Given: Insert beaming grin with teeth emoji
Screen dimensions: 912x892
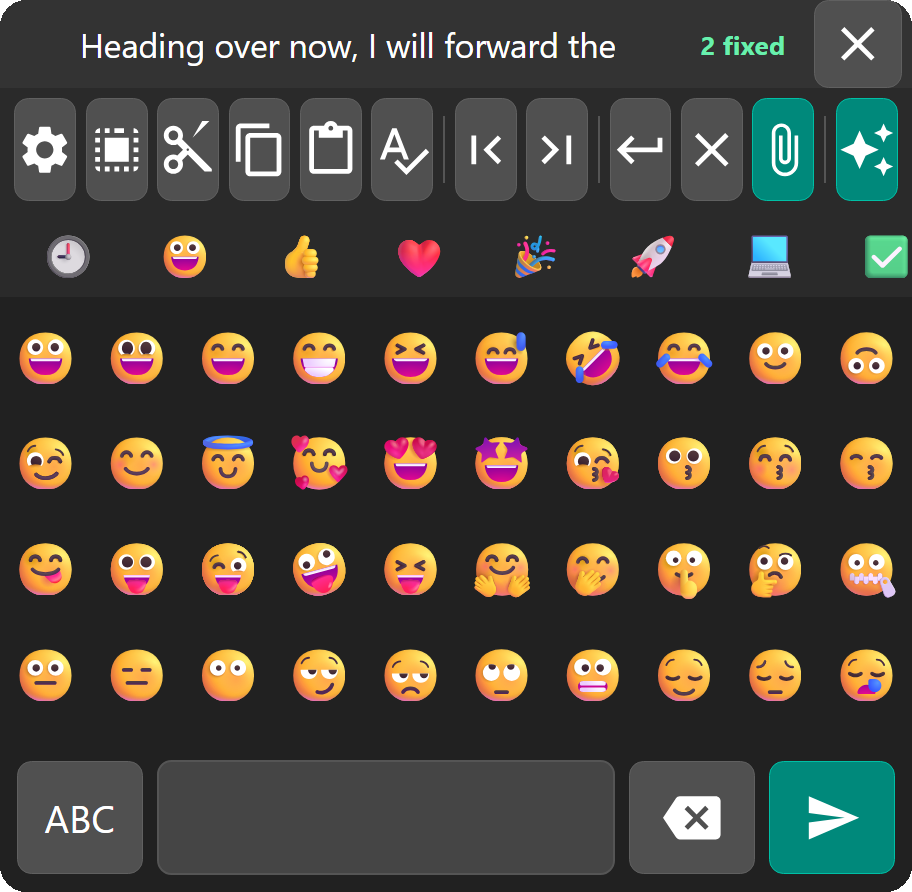Looking at the screenshot, I should tap(319, 358).
